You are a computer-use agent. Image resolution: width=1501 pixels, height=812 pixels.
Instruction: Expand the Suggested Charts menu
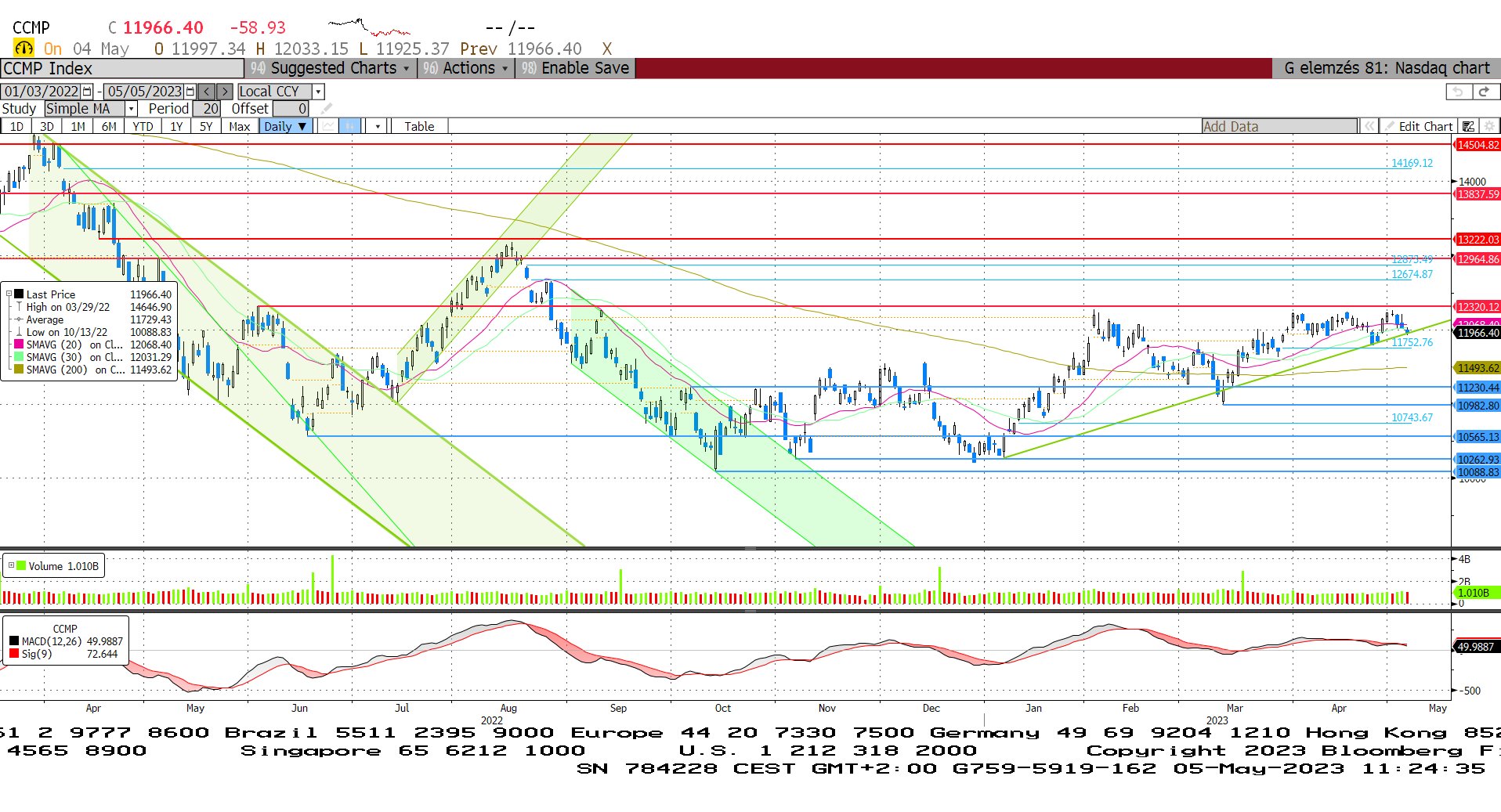331,68
